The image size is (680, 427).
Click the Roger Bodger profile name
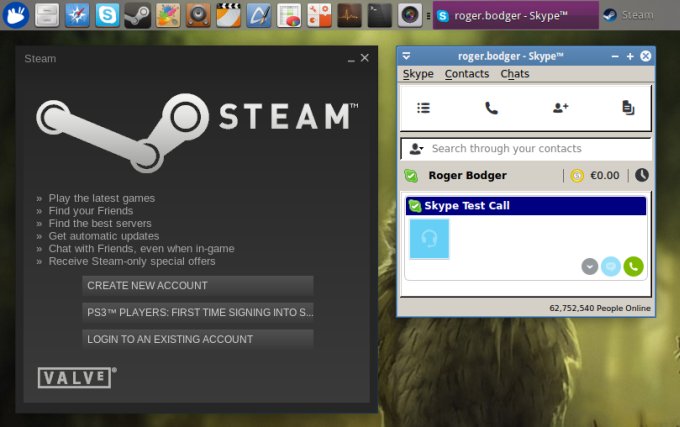468,176
